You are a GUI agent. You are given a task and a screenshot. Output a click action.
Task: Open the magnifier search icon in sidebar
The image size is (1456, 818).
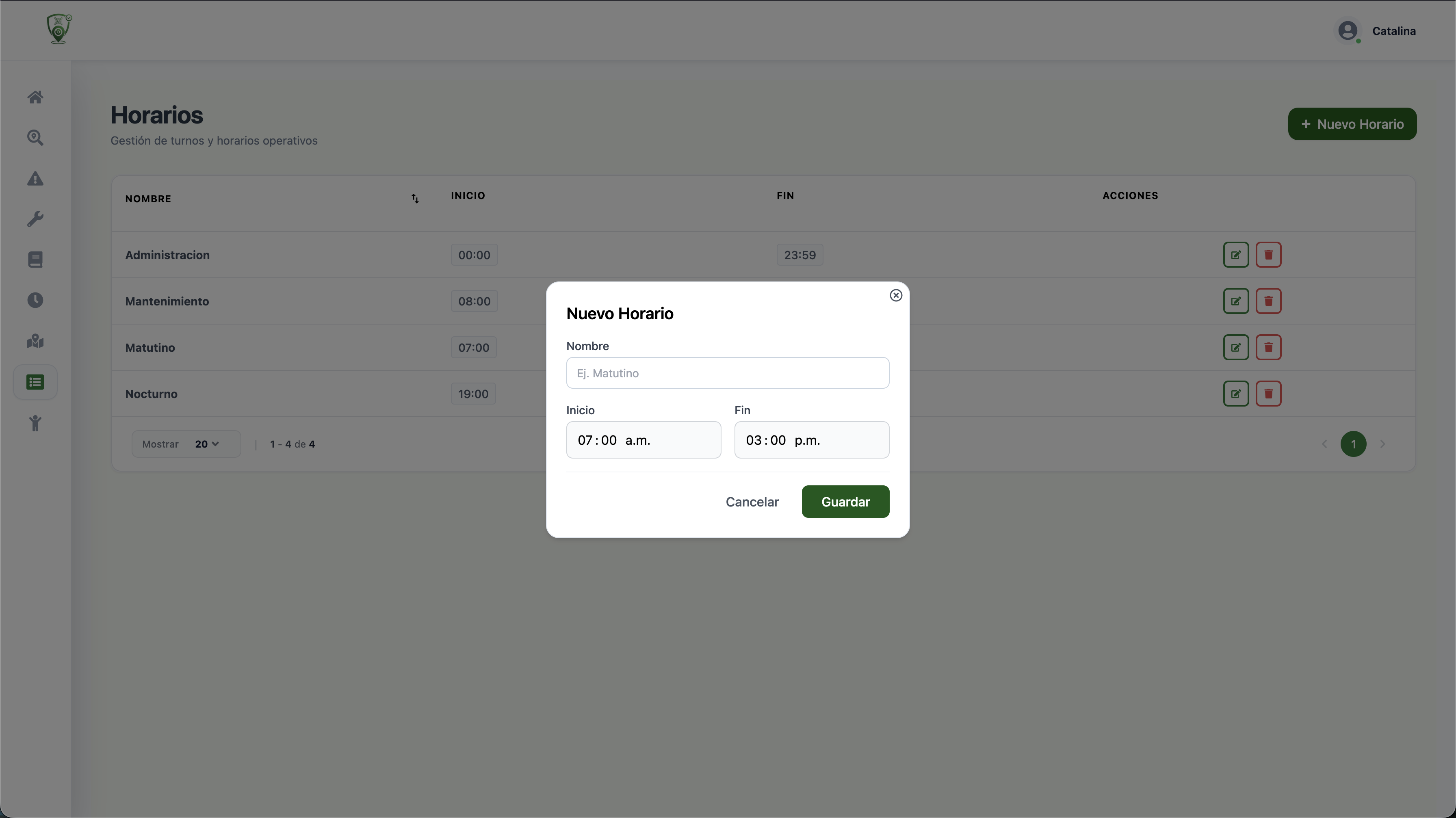tap(35, 138)
